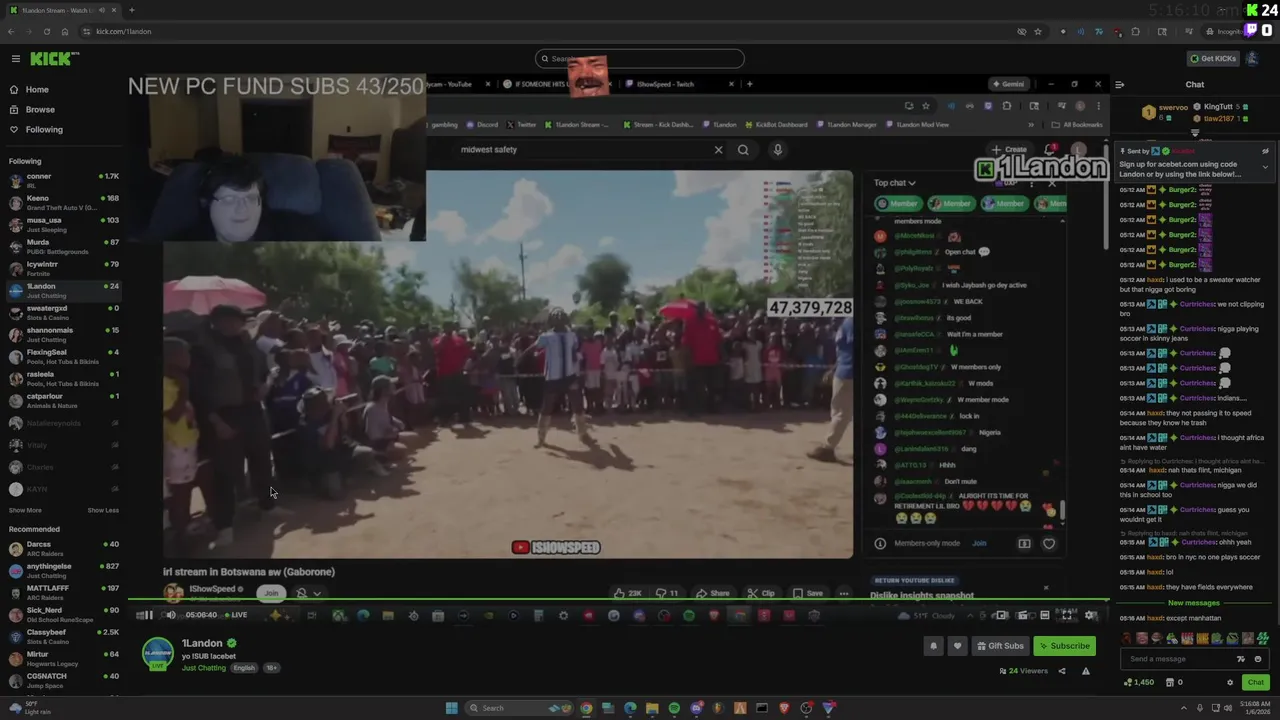
Task: Click the Subscribe button
Action: coord(1064,646)
